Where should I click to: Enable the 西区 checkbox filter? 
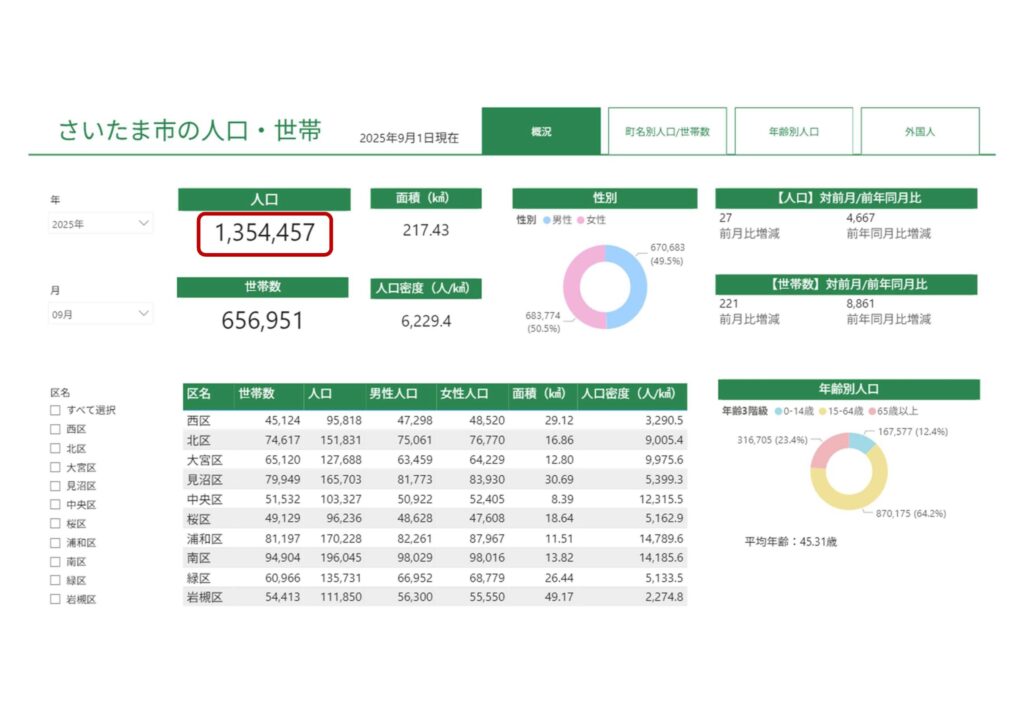pos(56,429)
